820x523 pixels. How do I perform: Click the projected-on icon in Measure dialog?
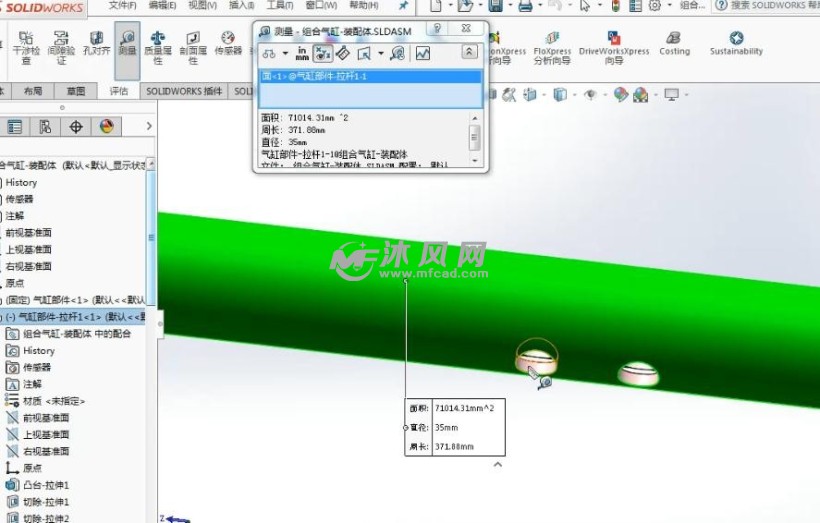[x=364, y=53]
